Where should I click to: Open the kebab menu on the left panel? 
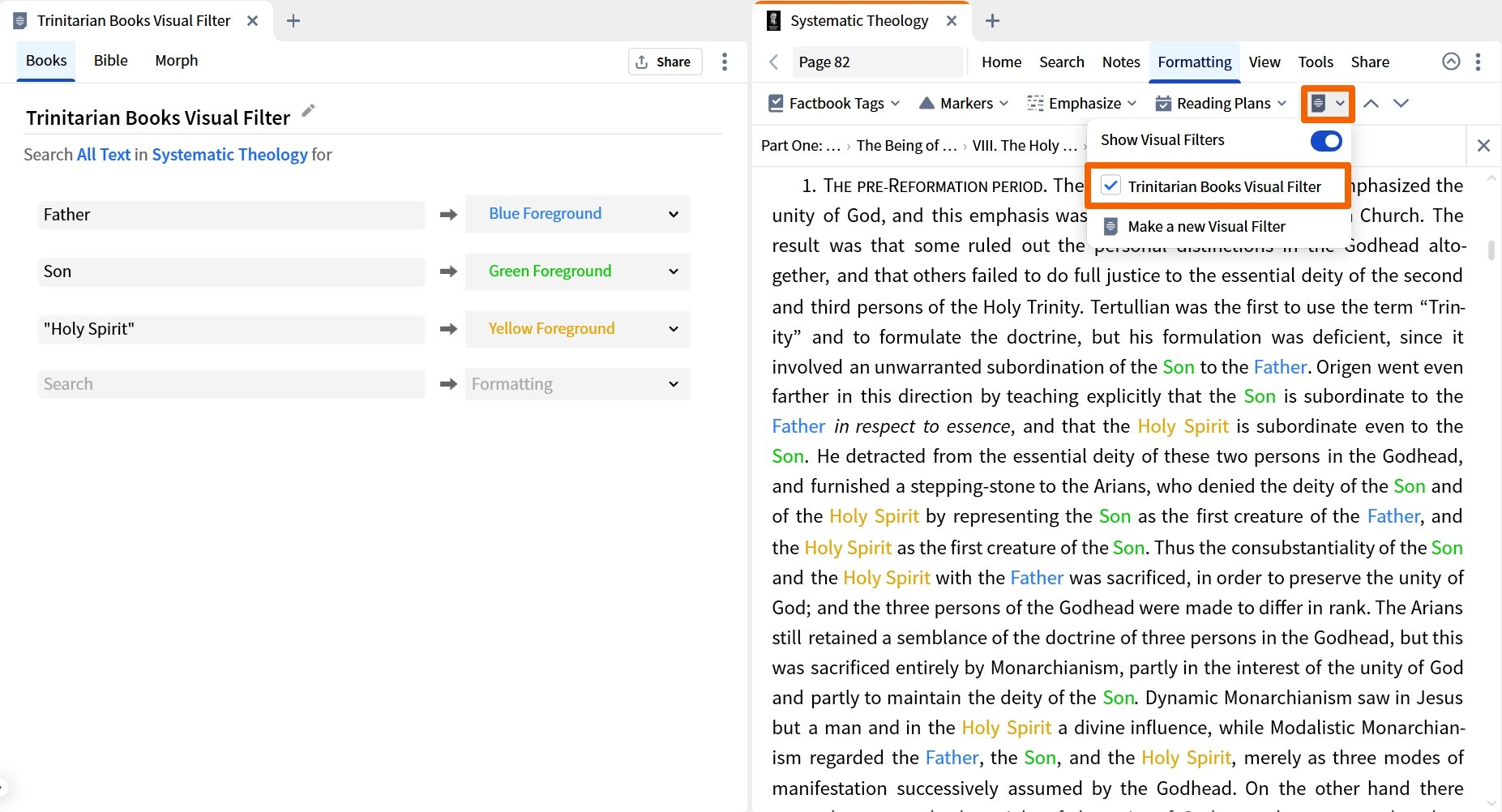pyautogui.click(x=724, y=61)
